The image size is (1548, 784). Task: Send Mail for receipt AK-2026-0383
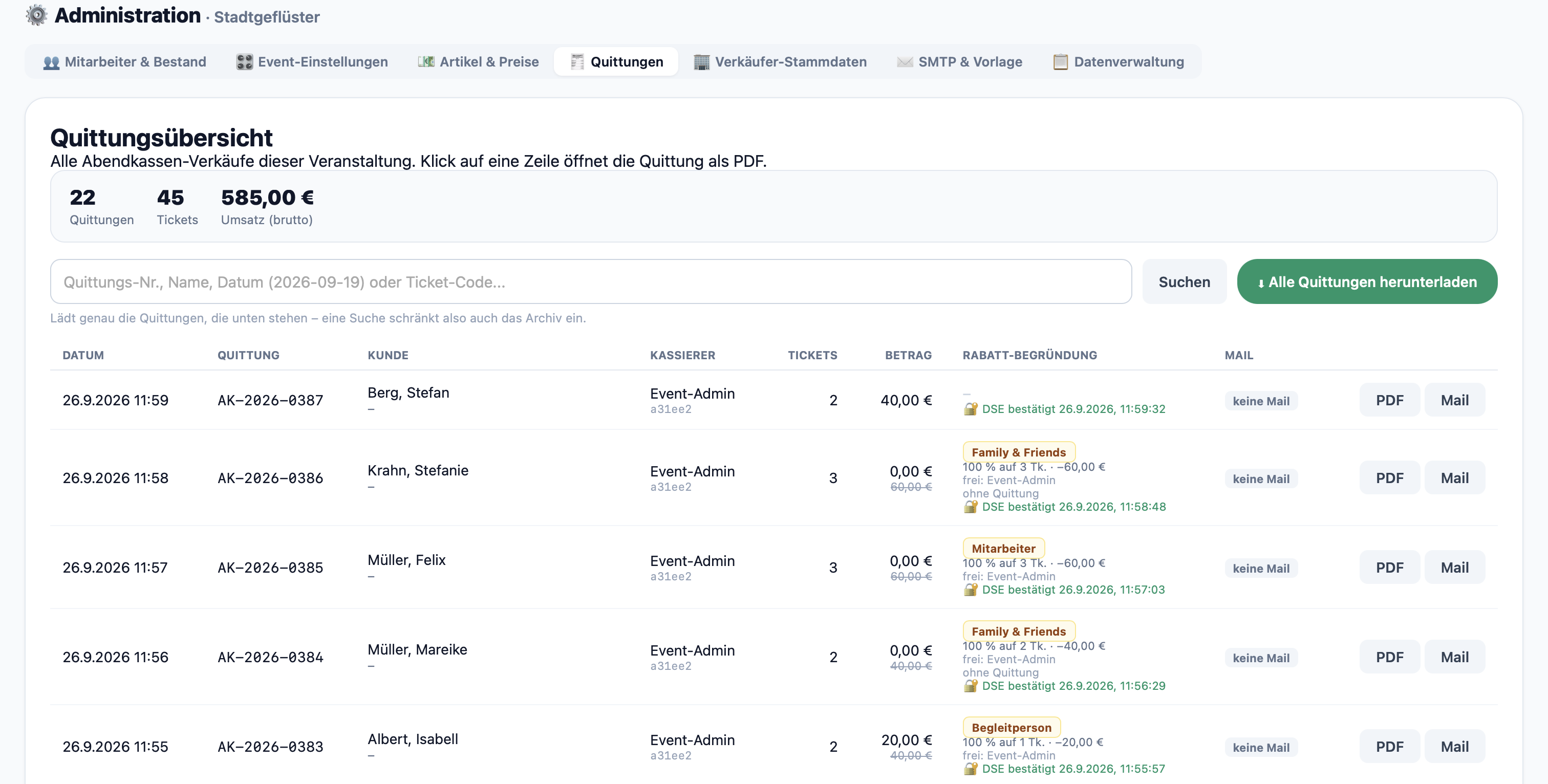pyautogui.click(x=1454, y=746)
